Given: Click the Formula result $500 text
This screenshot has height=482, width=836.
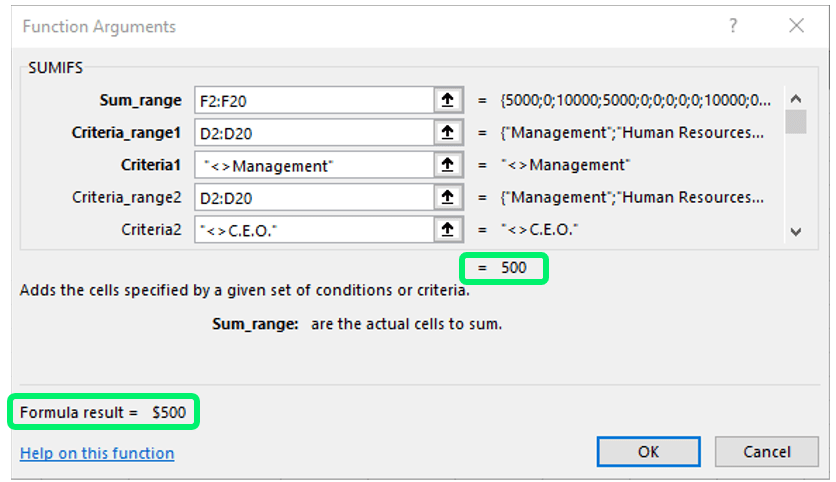Looking at the screenshot, I should [x=103, y=412].
